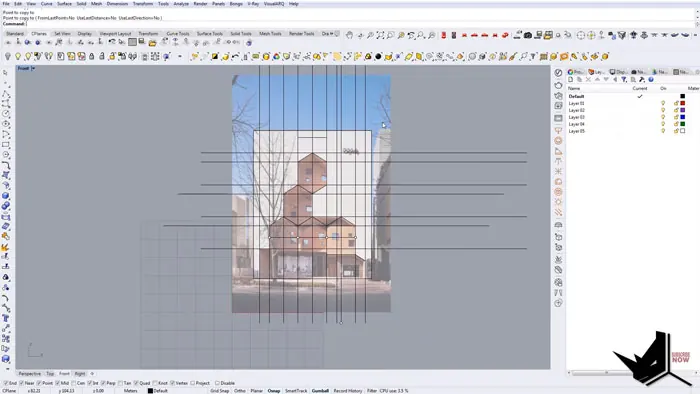The width and height of the screenshot is (700, 394).
Task: Open the small dropdown arrow in second toolbar
Action: tap(180, 56)
